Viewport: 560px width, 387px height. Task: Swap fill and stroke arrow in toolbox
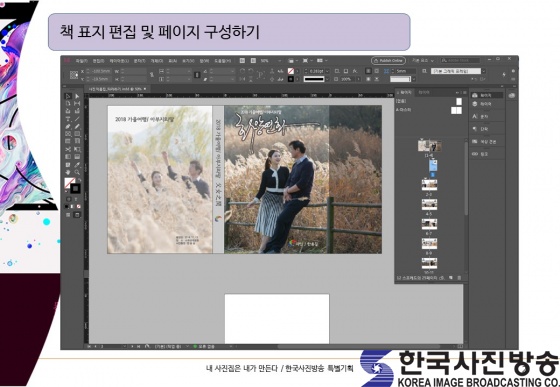pos(80,180)
